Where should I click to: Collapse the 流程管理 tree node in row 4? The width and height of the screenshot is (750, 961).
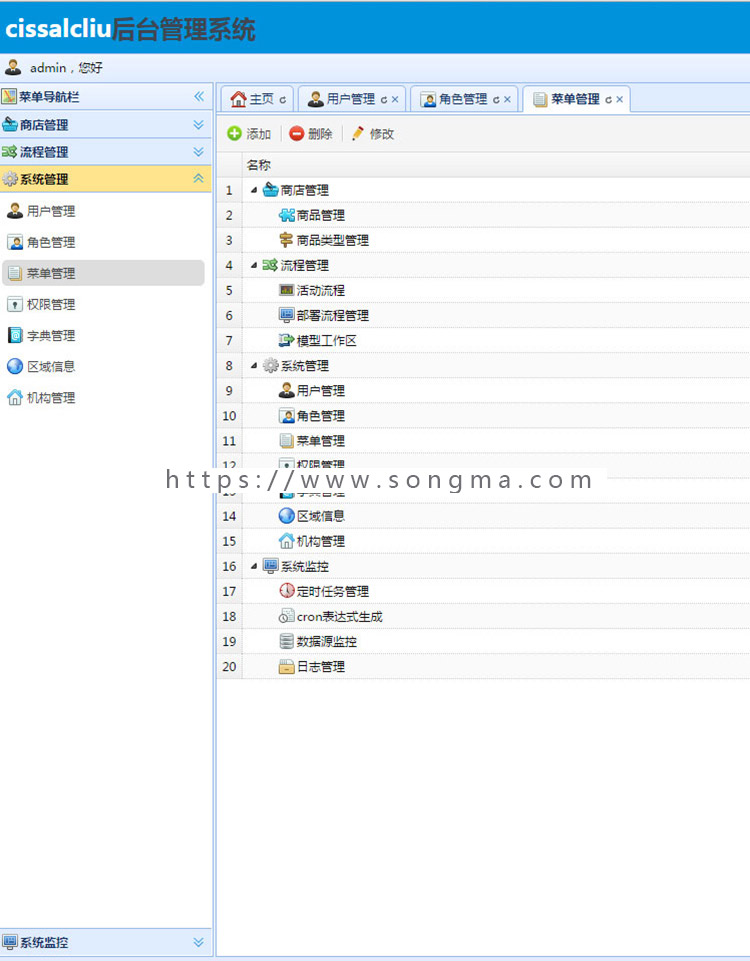click(254, 265)
